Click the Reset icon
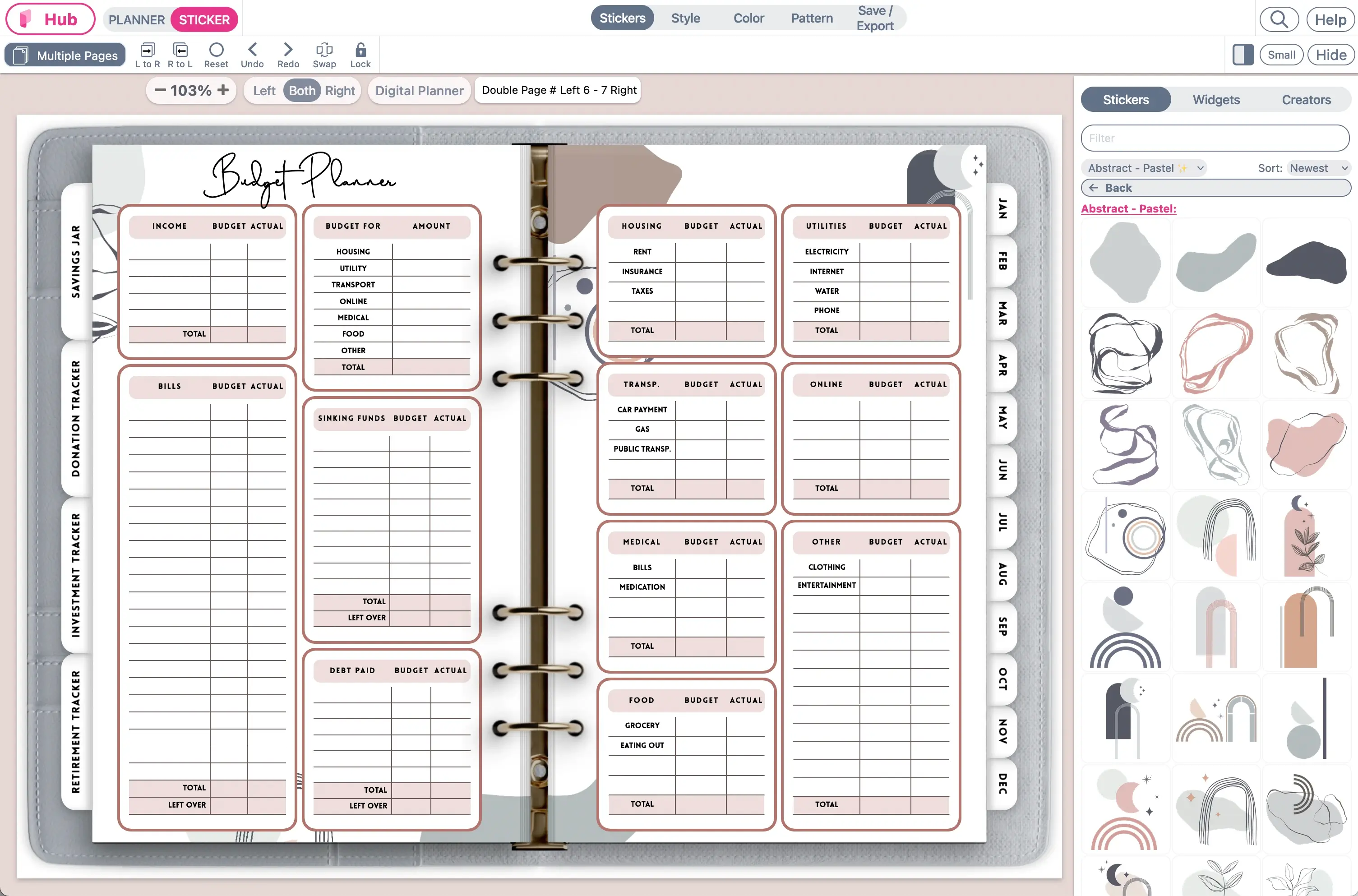Image resolution: width=1358 pixels, height=896 pixels. (x=216, y=54)
